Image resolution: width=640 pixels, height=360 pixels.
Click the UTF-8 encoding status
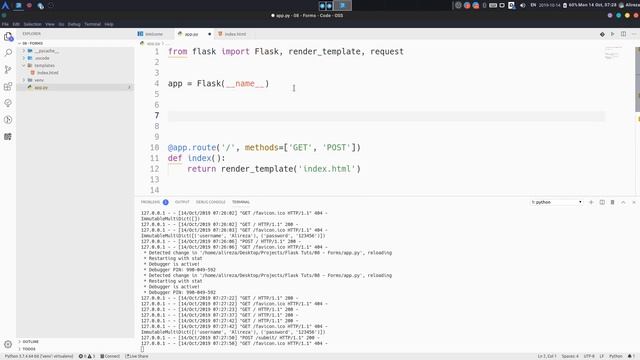click(x=589, y=356)
